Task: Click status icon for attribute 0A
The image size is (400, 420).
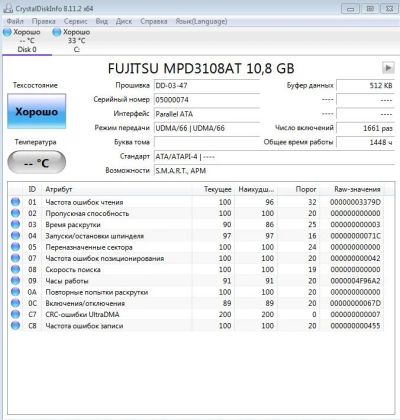Action: point(15,292)
